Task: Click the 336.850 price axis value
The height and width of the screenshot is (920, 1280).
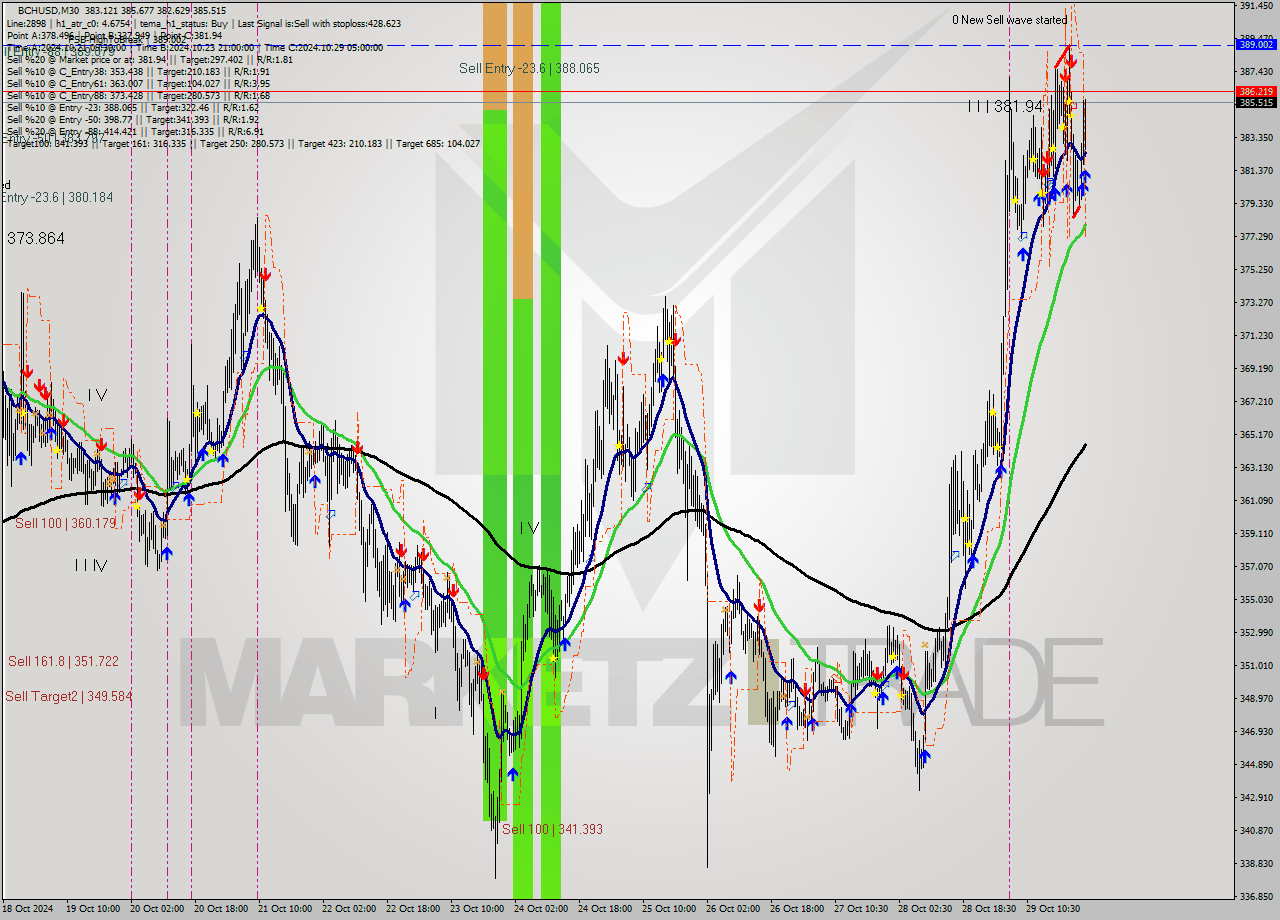Action: [1256, 896]
